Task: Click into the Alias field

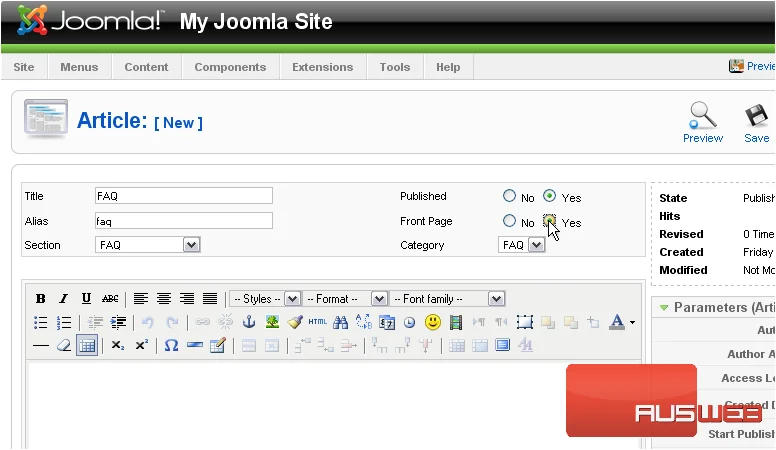Action: pyautogui.click(x=184, y=221)
